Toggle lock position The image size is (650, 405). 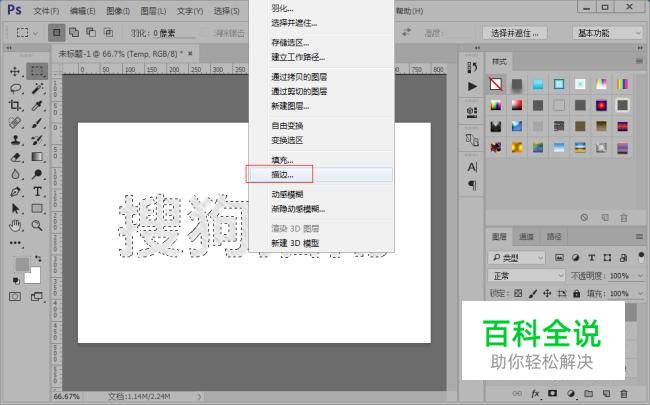point(547,293)
